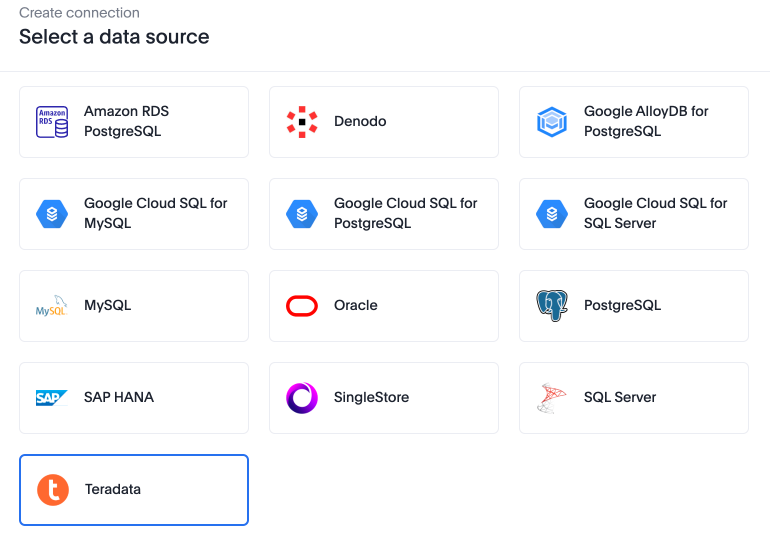Click the SingleStore purple ring logo
The width and height of the screenshot is (770, 538).
pyautogui.click(x=302, y=398)
